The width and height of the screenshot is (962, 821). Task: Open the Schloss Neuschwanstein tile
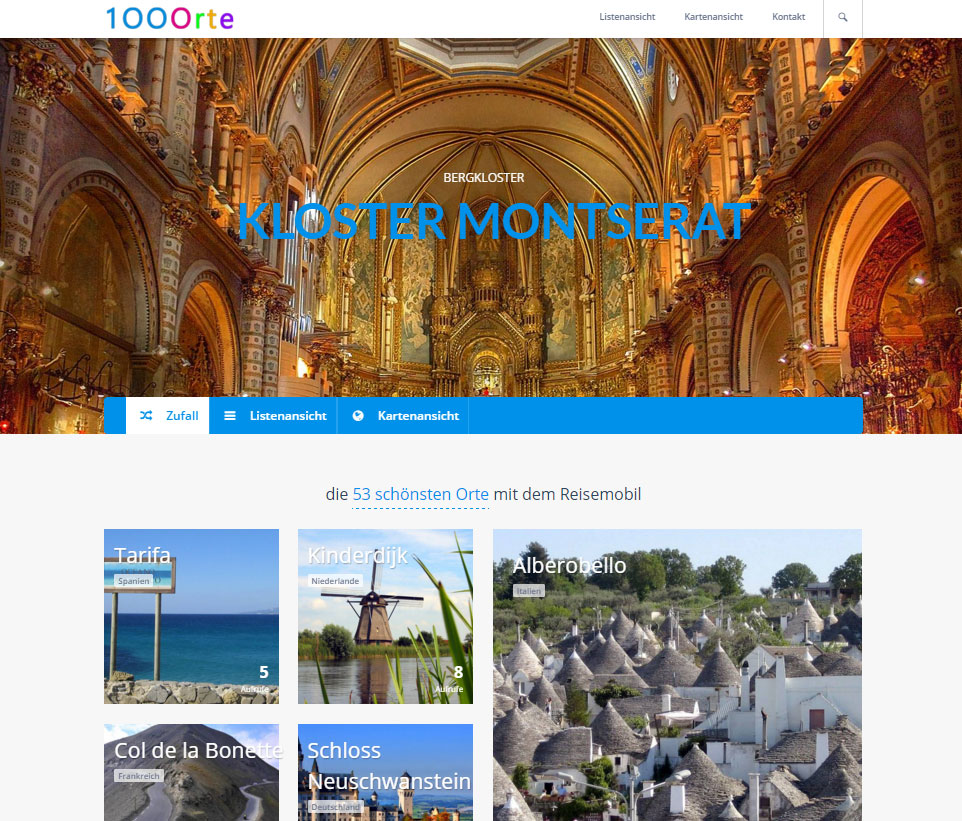pos(385,773)
